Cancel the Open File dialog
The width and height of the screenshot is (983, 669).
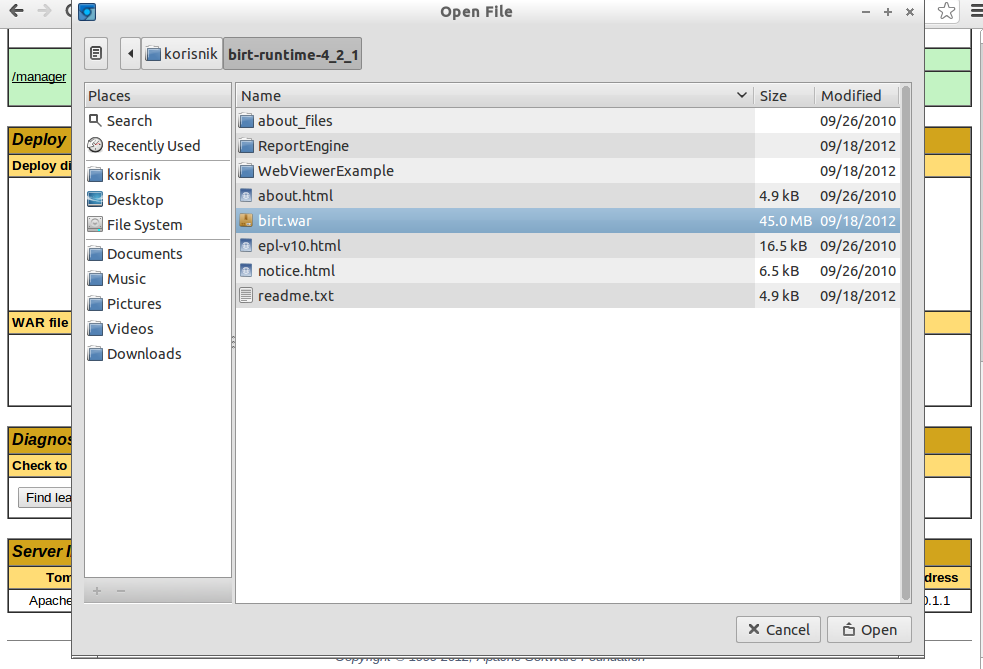pyautogui.click(x=778, y=629)
